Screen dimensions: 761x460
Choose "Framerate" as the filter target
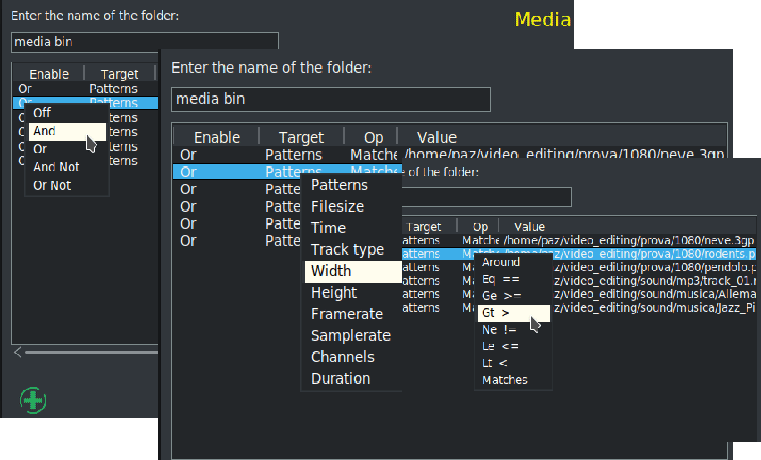(347, 314)
